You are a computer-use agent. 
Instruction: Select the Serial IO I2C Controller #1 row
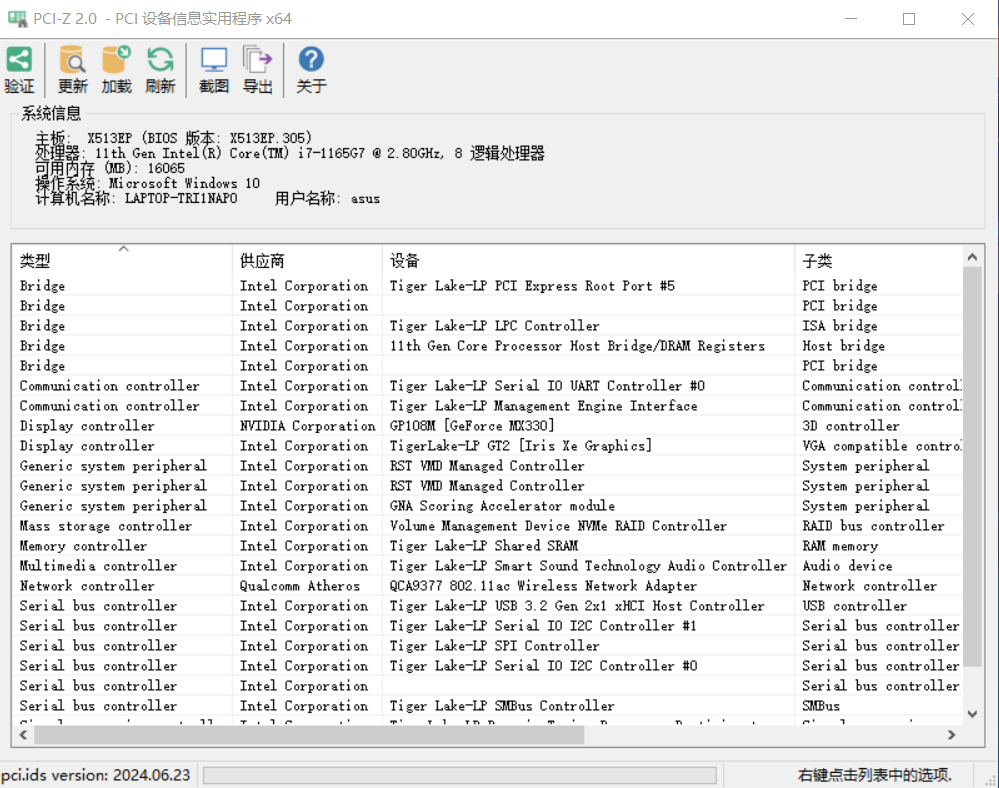tap(487, 626)
